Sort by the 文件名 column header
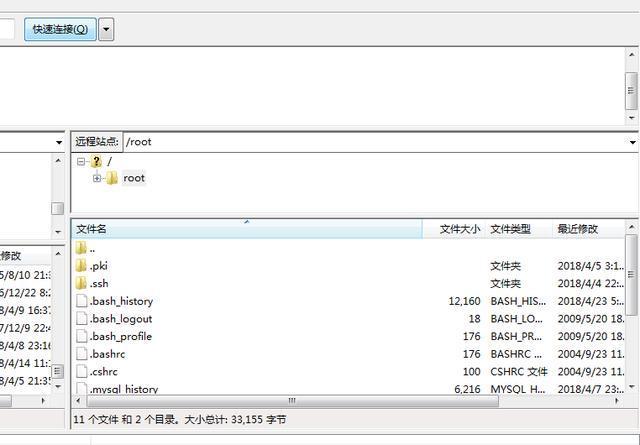This screenshot has height=445, width=640. (247, 229)
